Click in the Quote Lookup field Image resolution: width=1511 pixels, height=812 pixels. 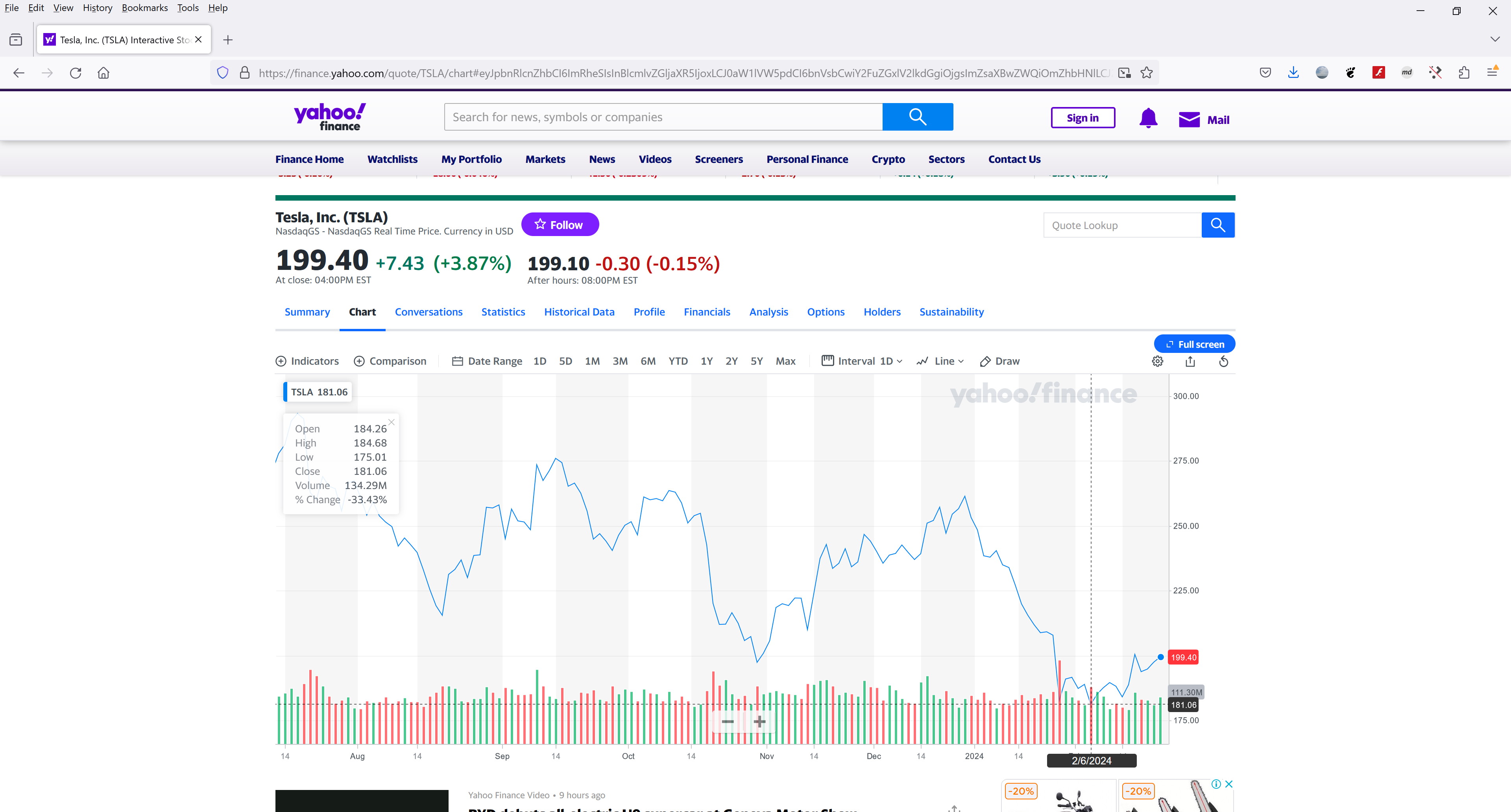point(1123,225)
